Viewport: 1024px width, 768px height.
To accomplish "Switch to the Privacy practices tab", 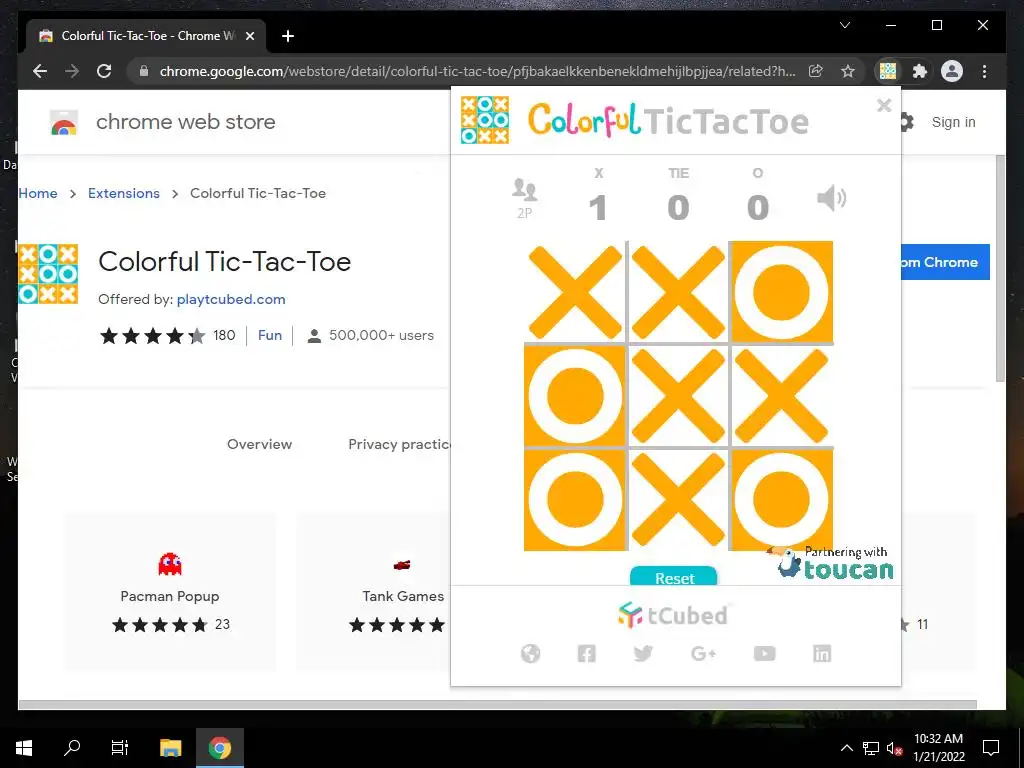I will click(399, 444).
